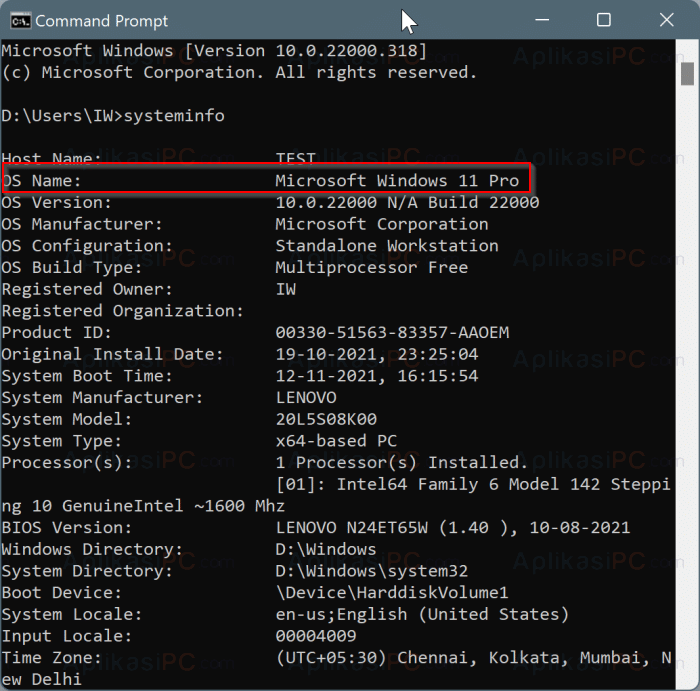The width and height of the screenshot is (700, 691).
Task: Click the model value 20L5S08K00
Action: click(x=326, y=420)
